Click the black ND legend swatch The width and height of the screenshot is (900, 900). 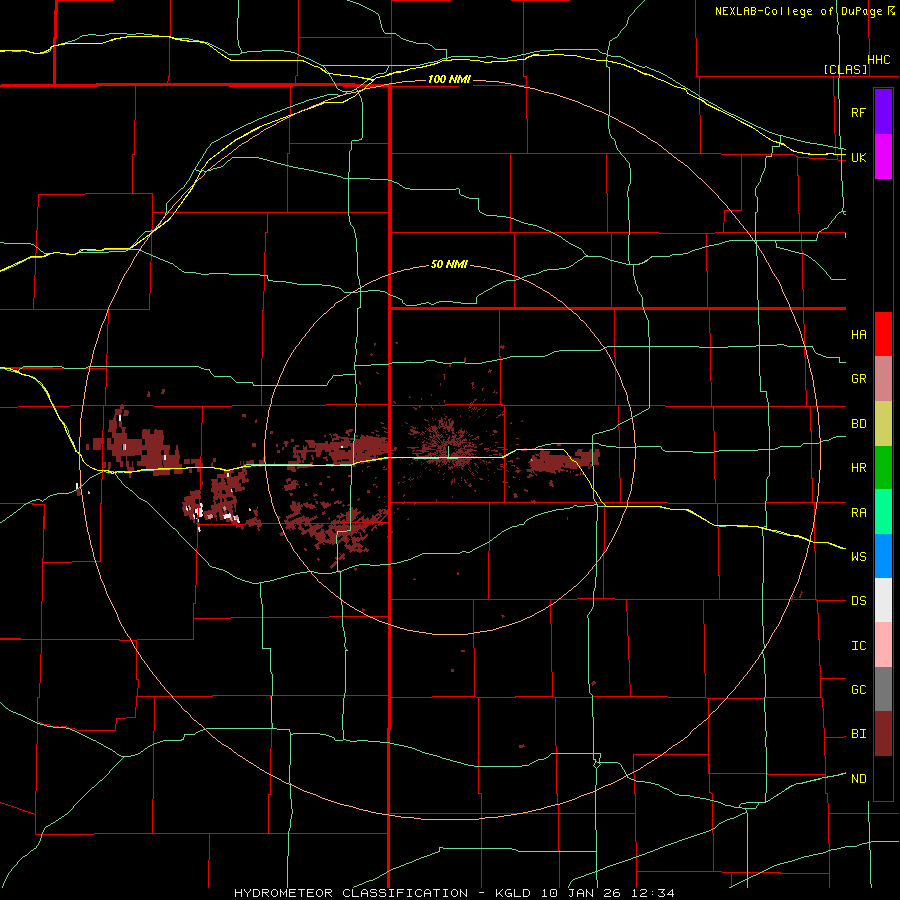[883, 778]
